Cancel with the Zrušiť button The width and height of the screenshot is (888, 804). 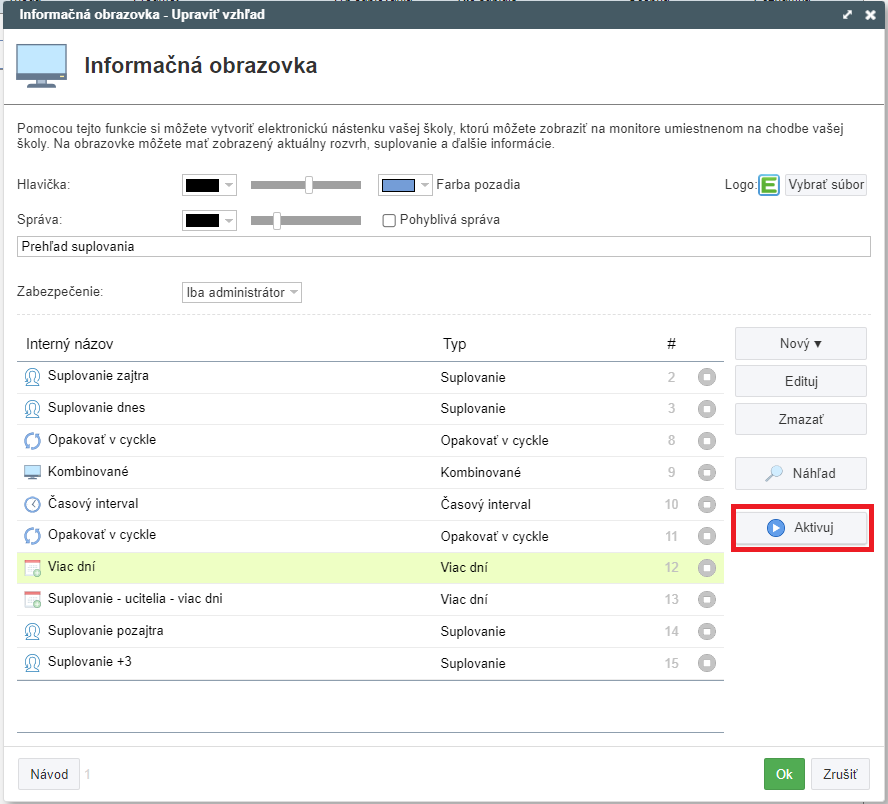(840, 774)
